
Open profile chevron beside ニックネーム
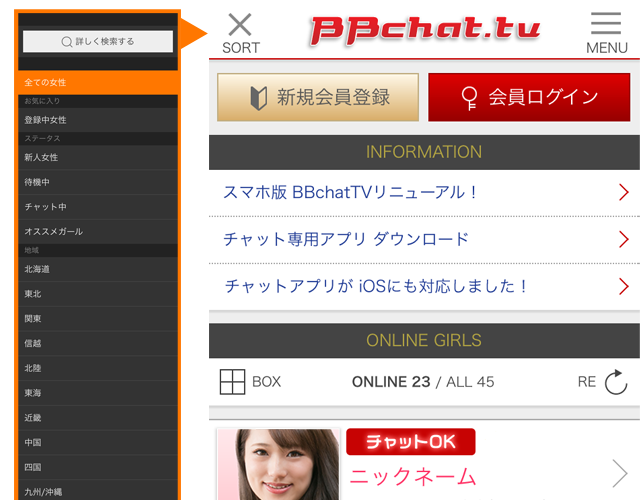(620, 473)
